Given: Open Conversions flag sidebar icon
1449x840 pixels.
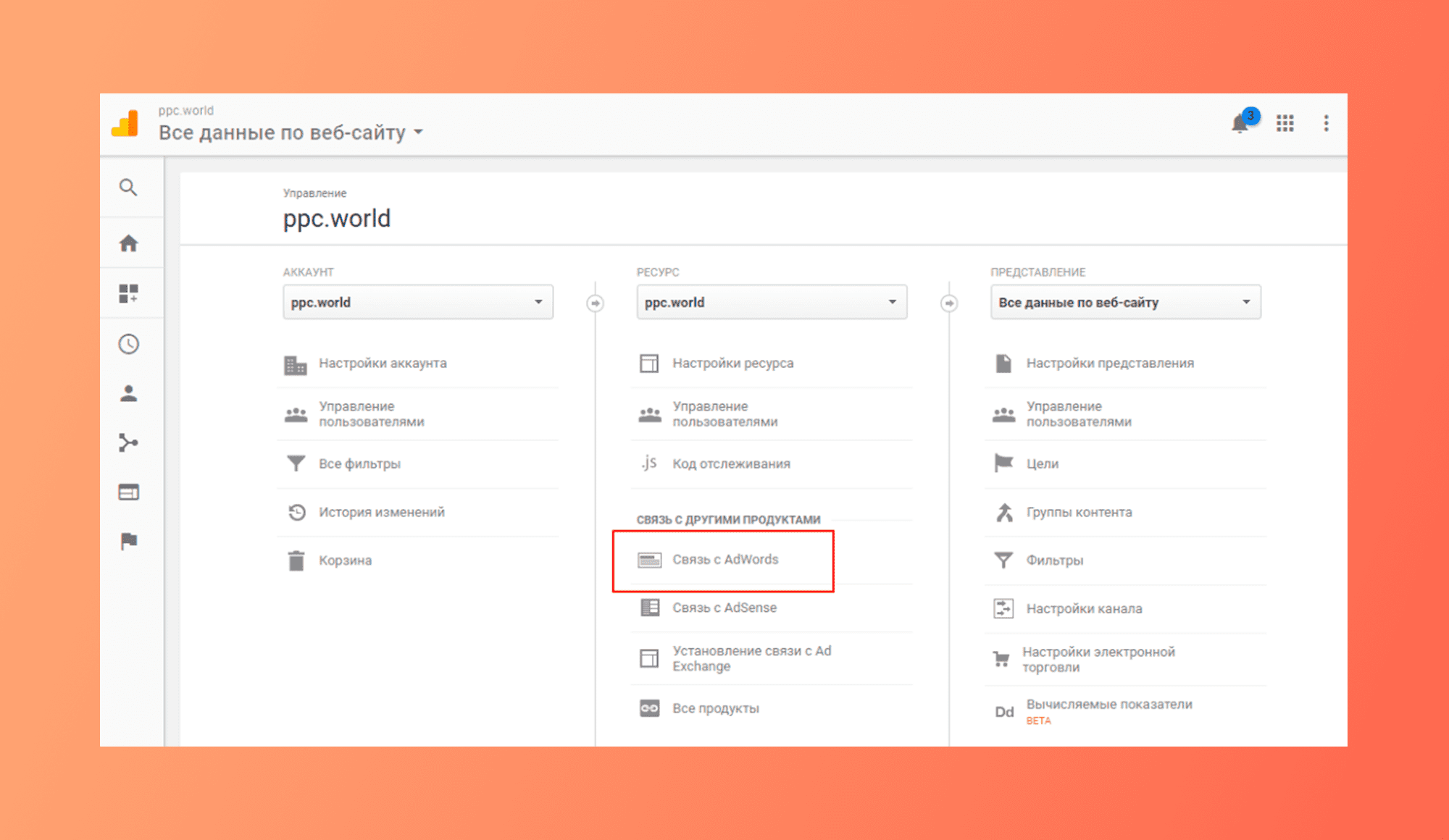Looking at the screenshot, I should tap(129, 541).
